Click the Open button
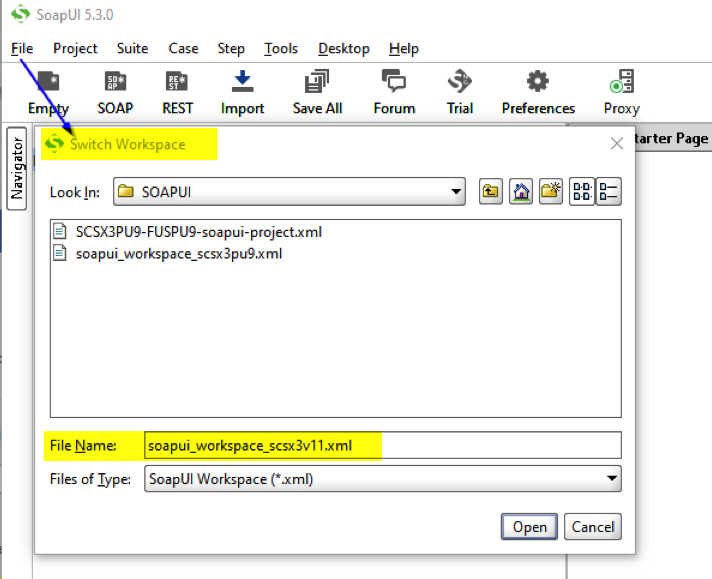Screen dimensions: 712x579 tap(529, 527)
